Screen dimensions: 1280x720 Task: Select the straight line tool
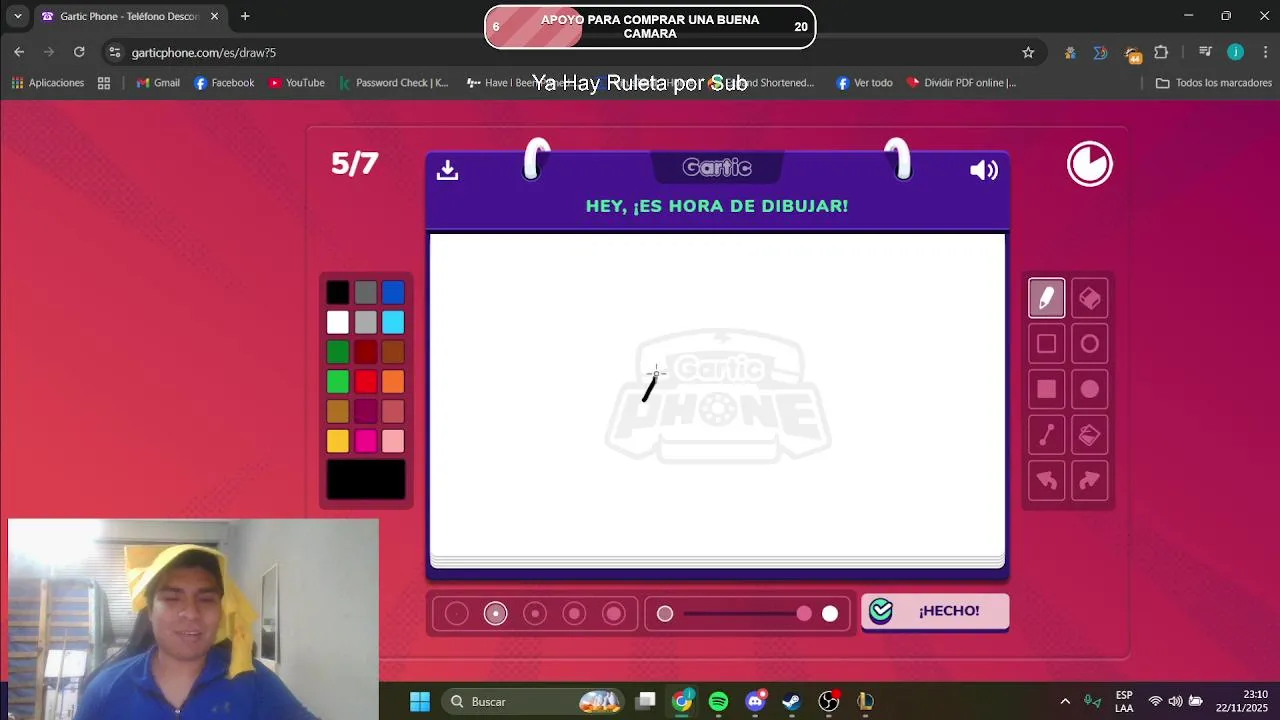point(1047,435)
